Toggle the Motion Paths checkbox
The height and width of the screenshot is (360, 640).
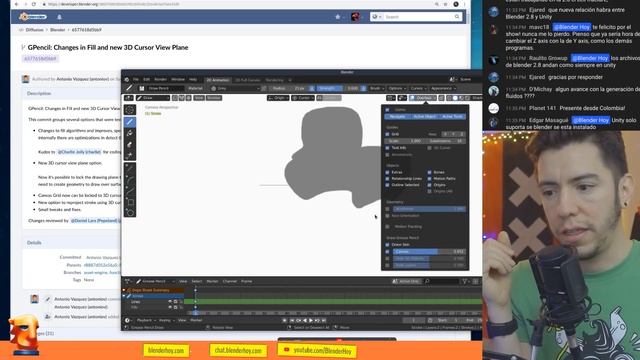[x=430, y=179]
